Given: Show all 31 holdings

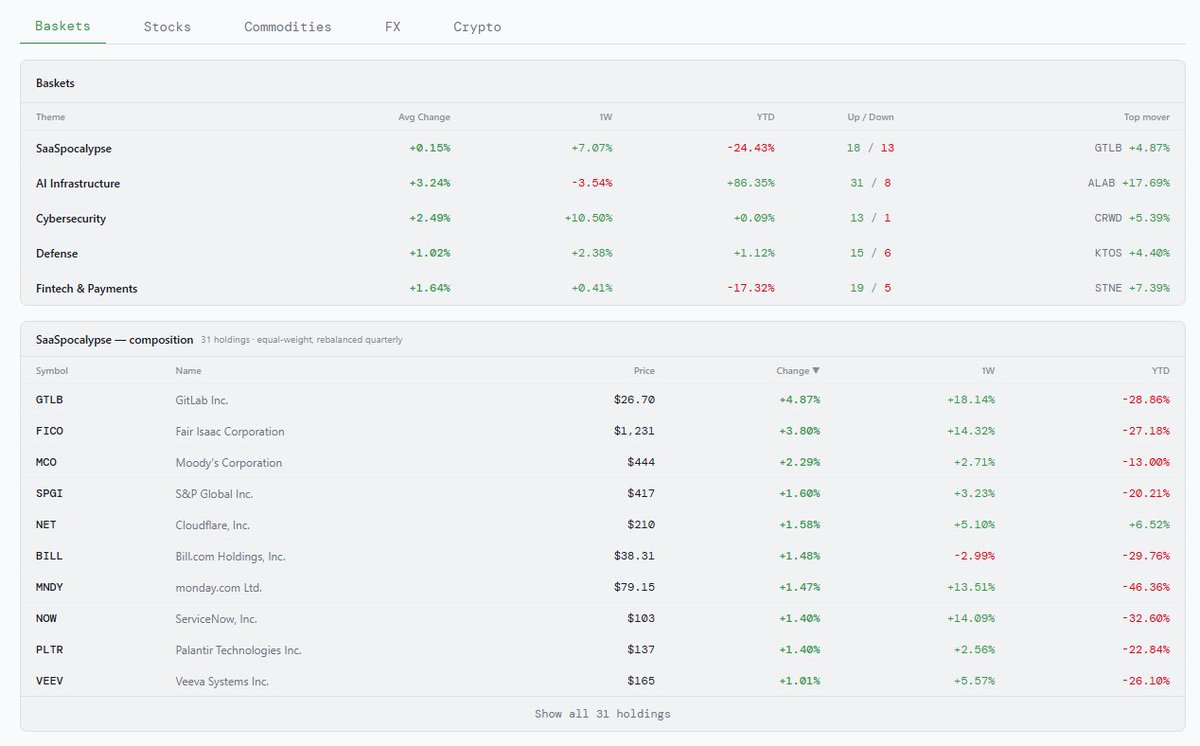Looking at the screenshot, I should click(602, 714).
